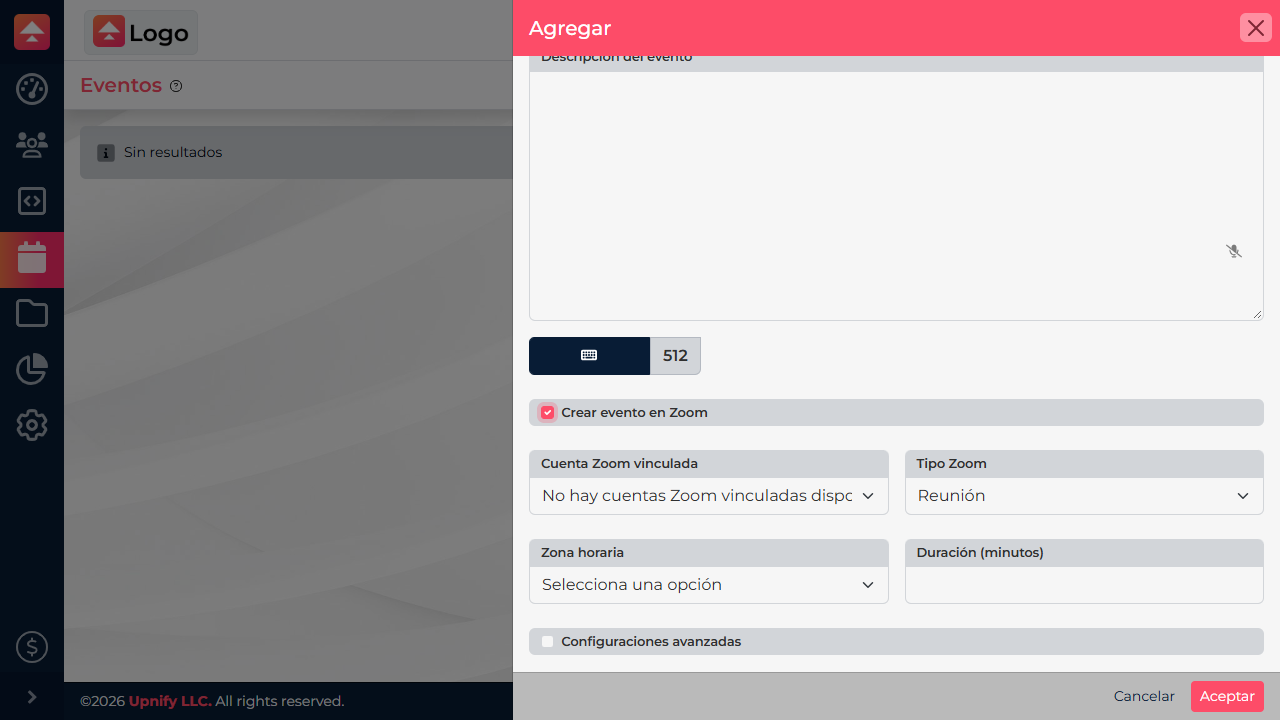The width and height of the screenshot is (1280, 720).
Task: Open the folder icon in sidebar
Action: pos(32,313)
